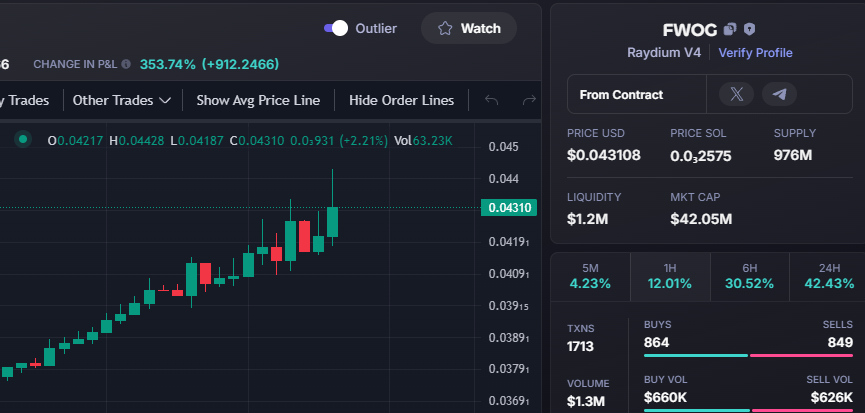Click the buy volume $660K
The width and height of the screenshot is (865, 413).
(665, 398)
